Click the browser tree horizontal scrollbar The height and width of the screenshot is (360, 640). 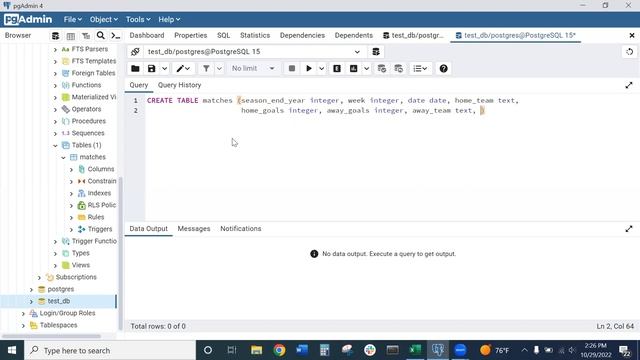51,336
